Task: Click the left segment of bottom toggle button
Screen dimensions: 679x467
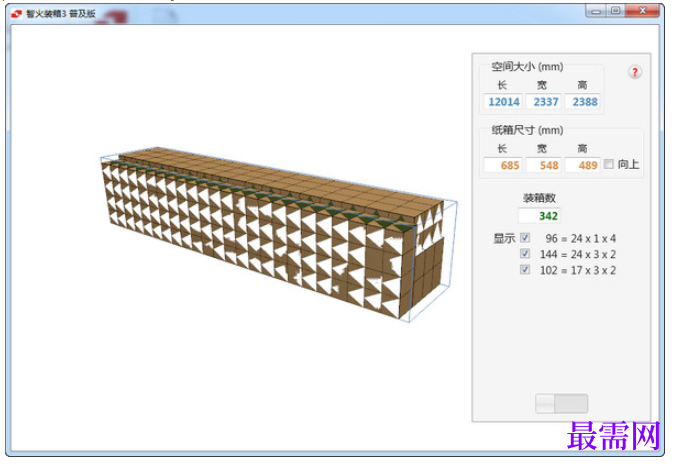Action: 545,404
